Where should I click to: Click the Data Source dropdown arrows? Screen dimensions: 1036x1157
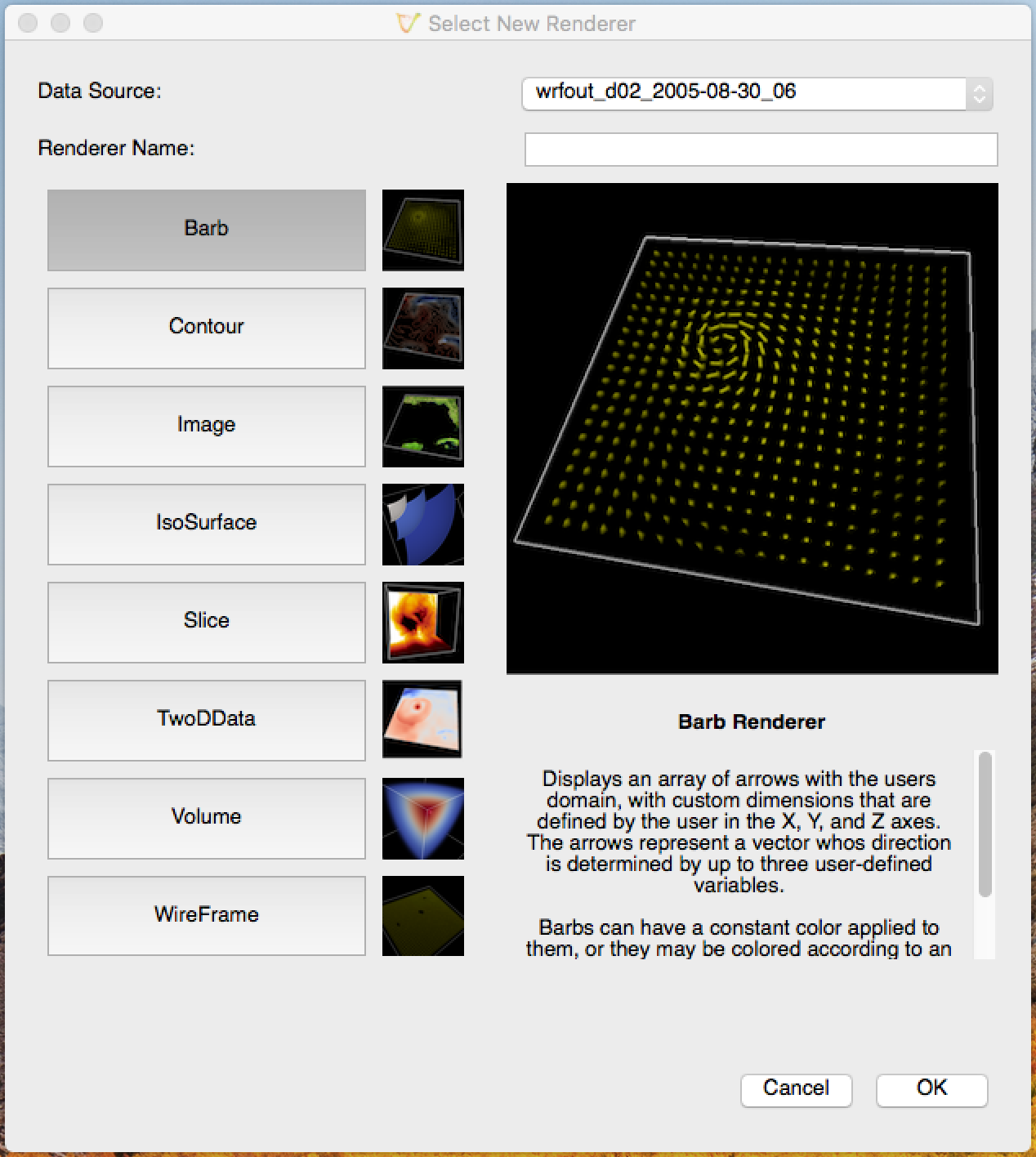(979, 94)
